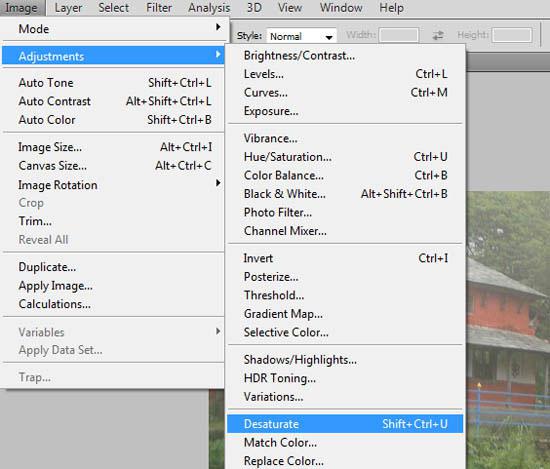
Task: Open Image Size dialog
Action: pyautogui.click(x=113, y=147)
